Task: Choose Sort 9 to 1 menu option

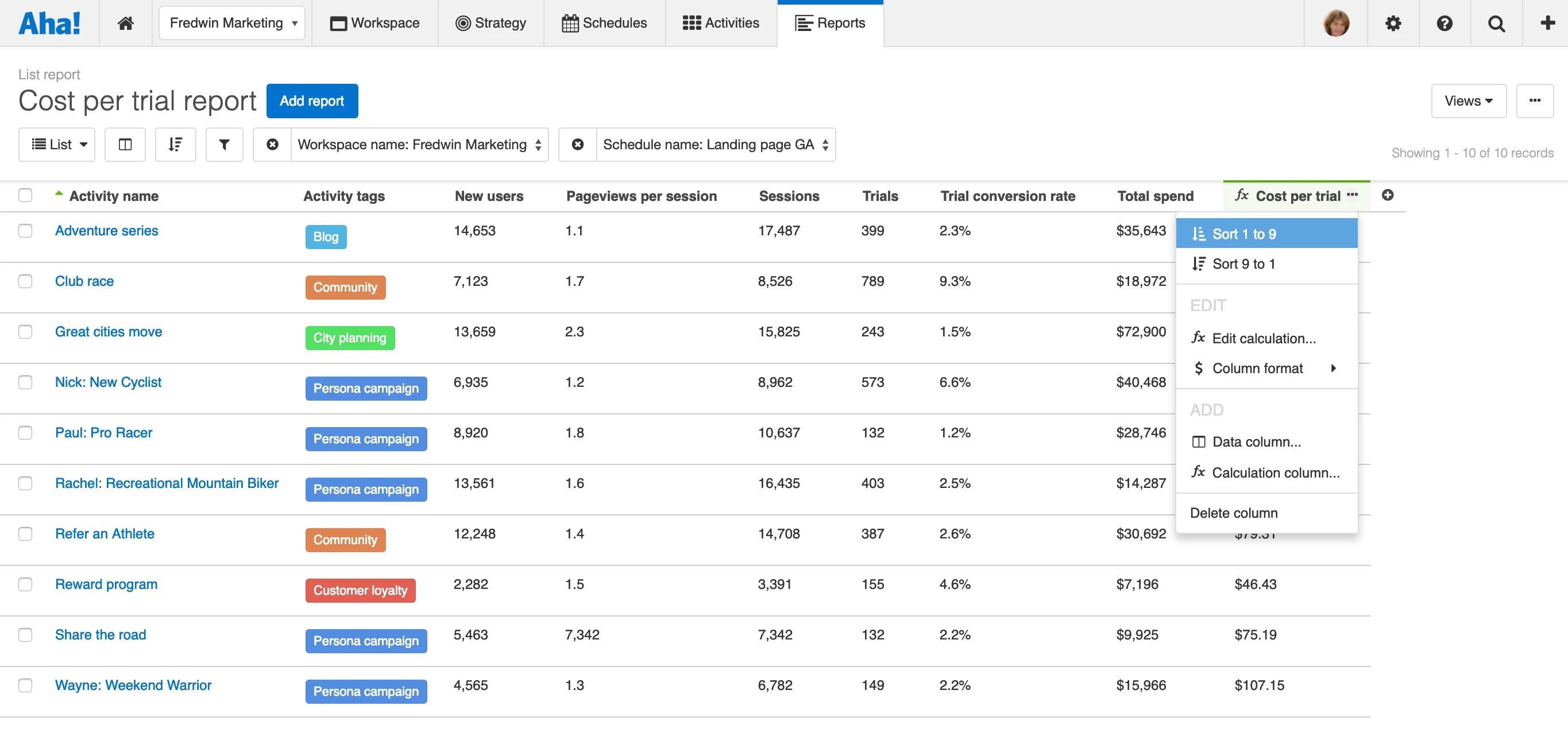Action: coord(1242,263)
